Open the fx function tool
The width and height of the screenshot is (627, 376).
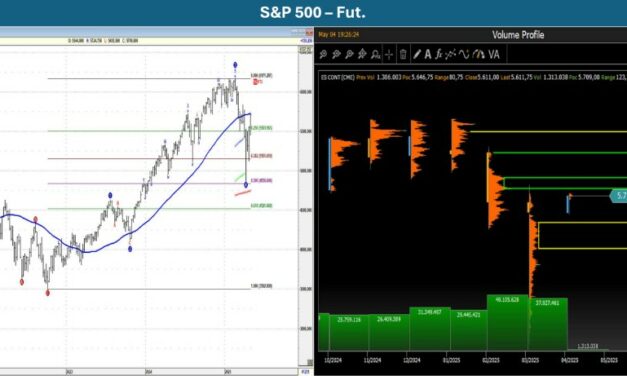pyautogui.click(x=439, y=54)
